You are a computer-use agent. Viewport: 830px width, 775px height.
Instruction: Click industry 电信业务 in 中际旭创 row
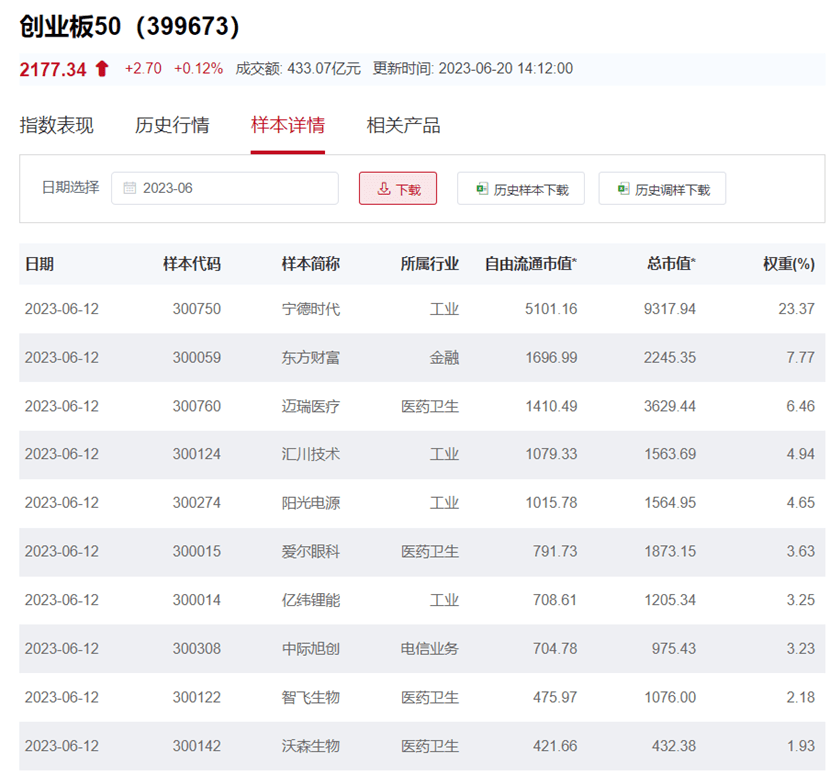tap(429, 649)
